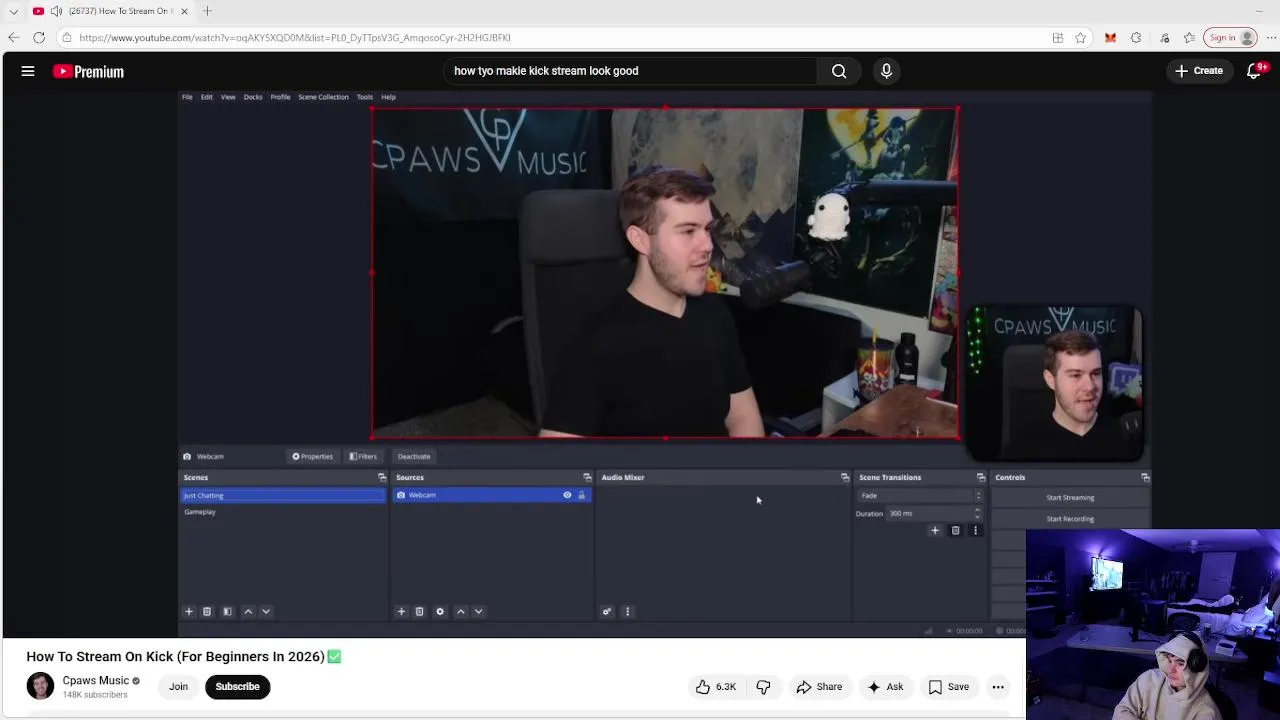
Task: Pop out the Audio Mixer dock
Action: [x=845, y=477]
